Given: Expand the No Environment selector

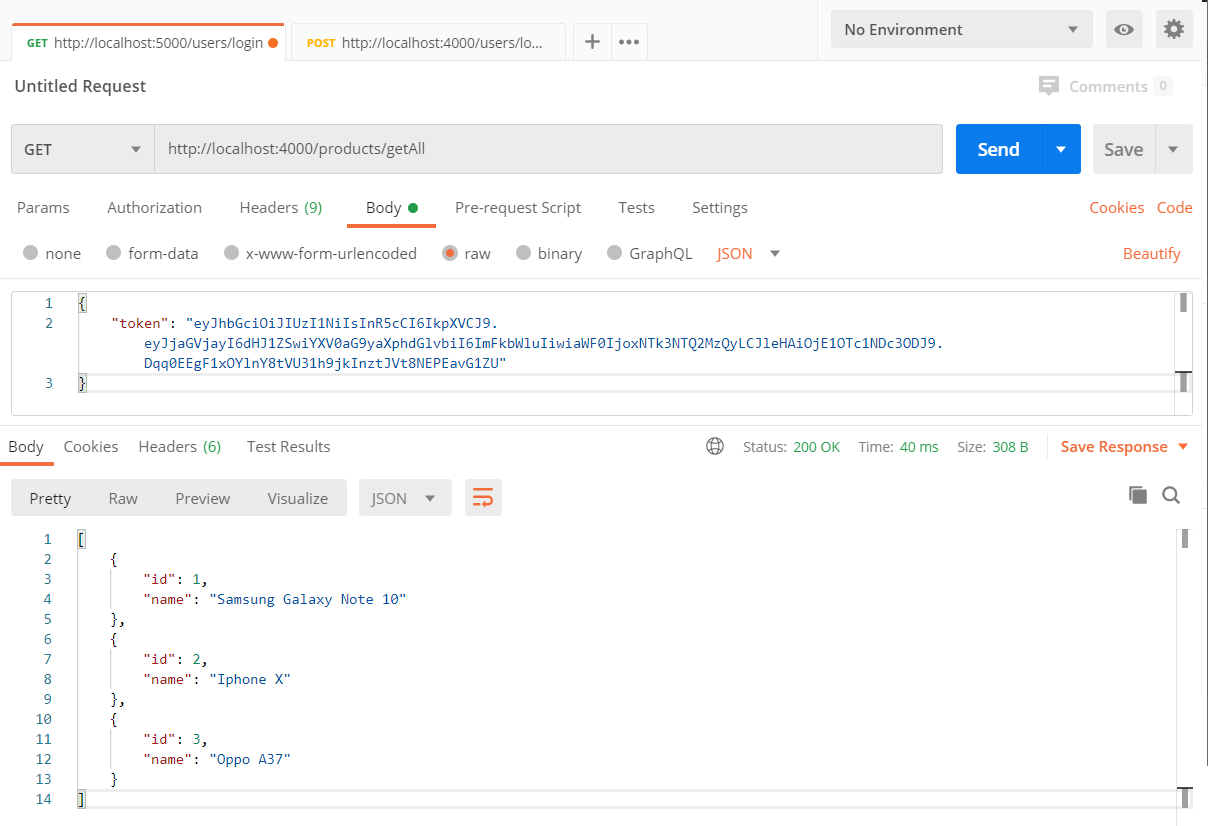Looking at the screenshot, I should click(x=960, y=30).
